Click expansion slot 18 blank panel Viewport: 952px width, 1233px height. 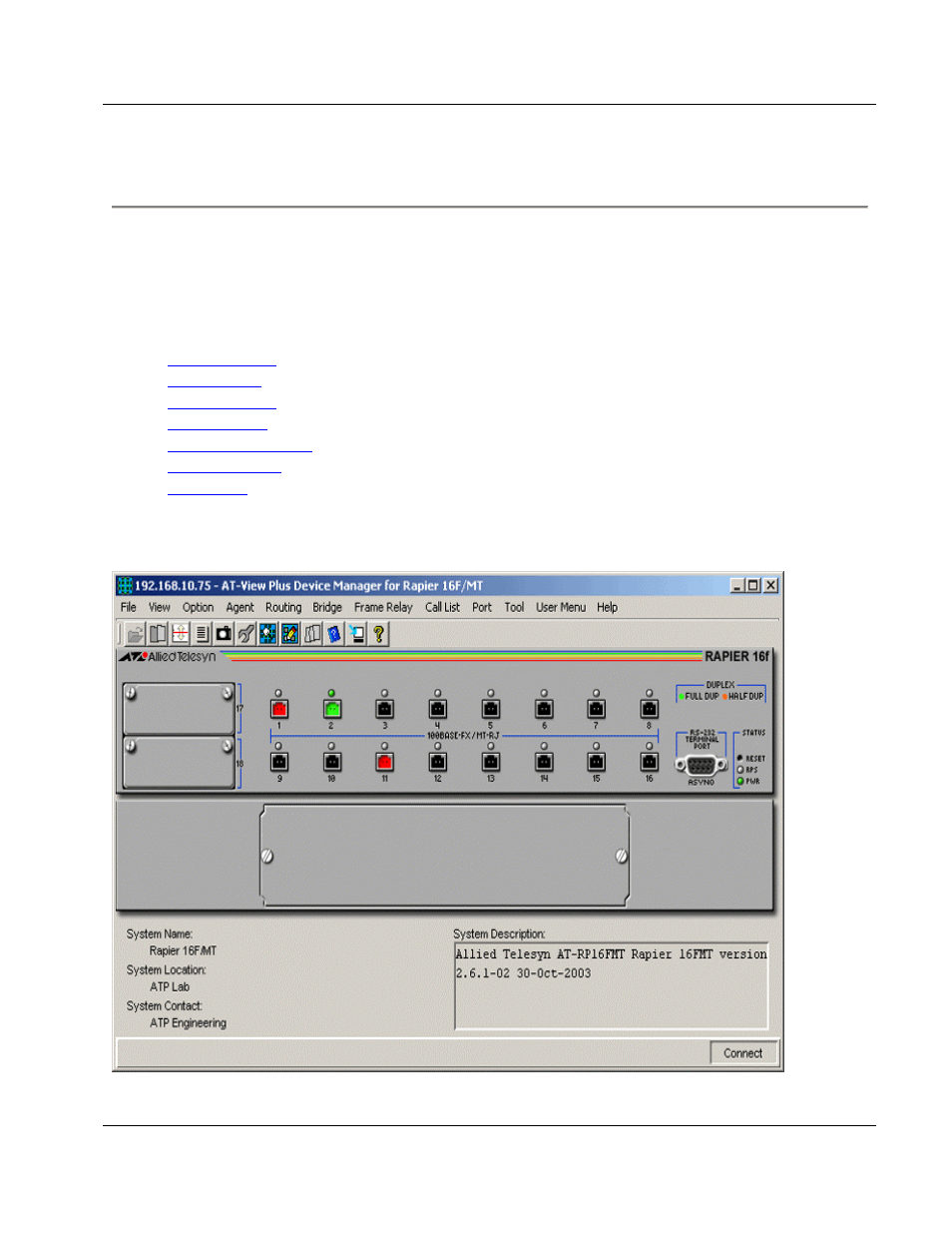[179, 763]
